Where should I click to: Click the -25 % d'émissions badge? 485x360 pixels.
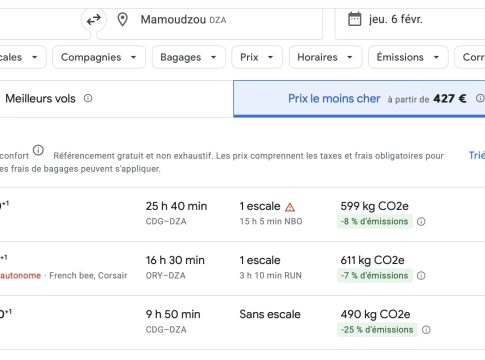pyautogui.click(x=377, y=330)
